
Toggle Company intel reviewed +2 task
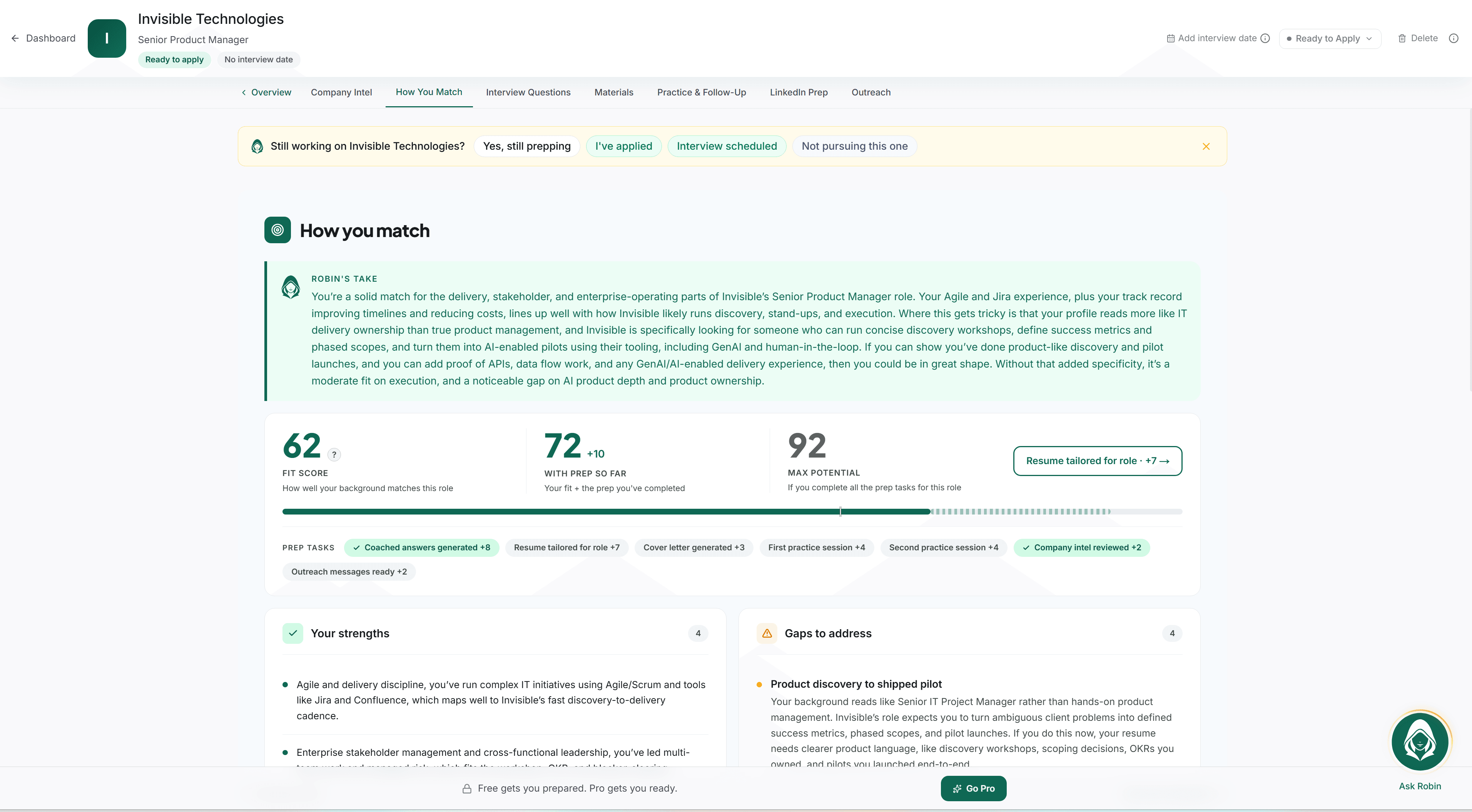click(1082, 548)
